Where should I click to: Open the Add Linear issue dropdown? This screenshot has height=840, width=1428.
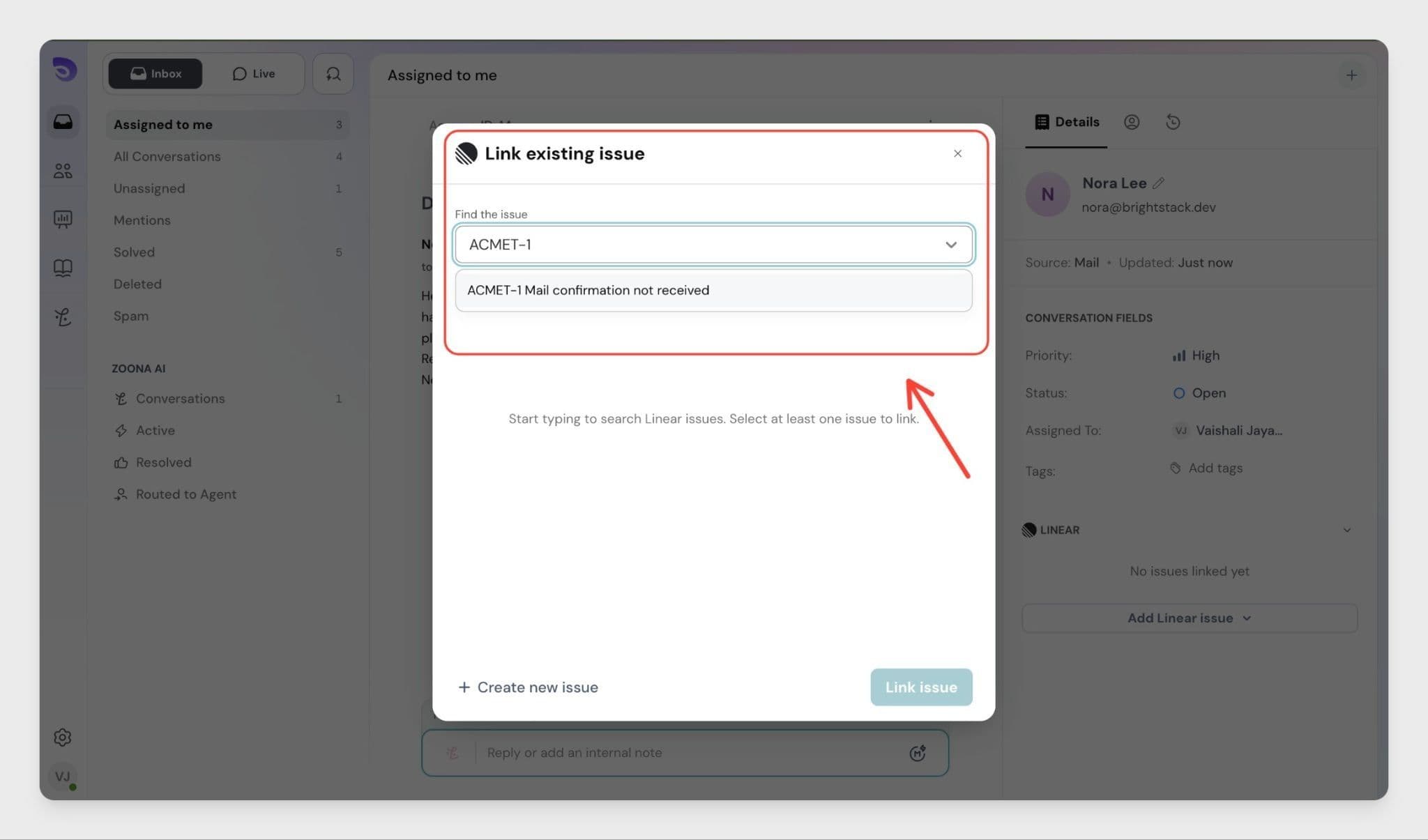1189,618
